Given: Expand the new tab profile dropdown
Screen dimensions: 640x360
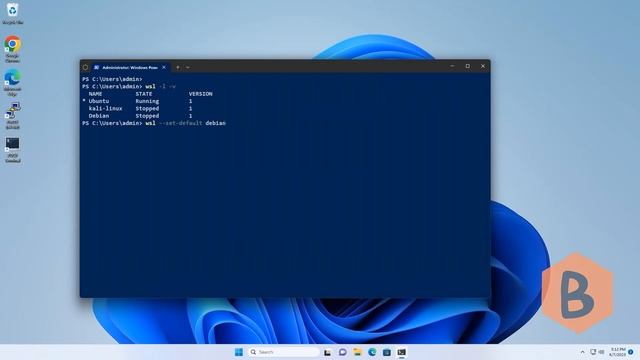Looking at the screenshot, I should 188,67.
